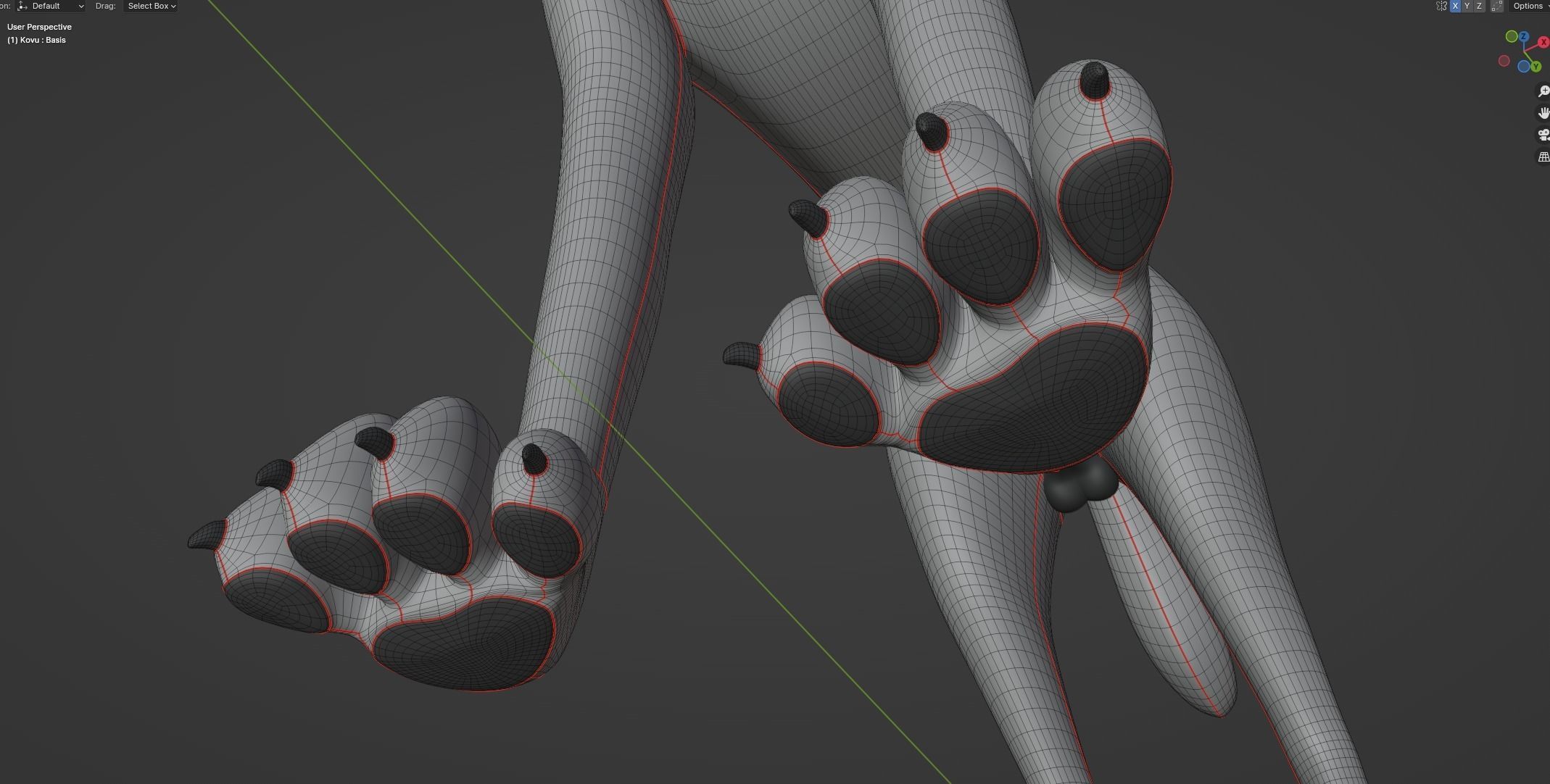
Task: Open the Default orientation dropdown
Action: pos(51,6)
